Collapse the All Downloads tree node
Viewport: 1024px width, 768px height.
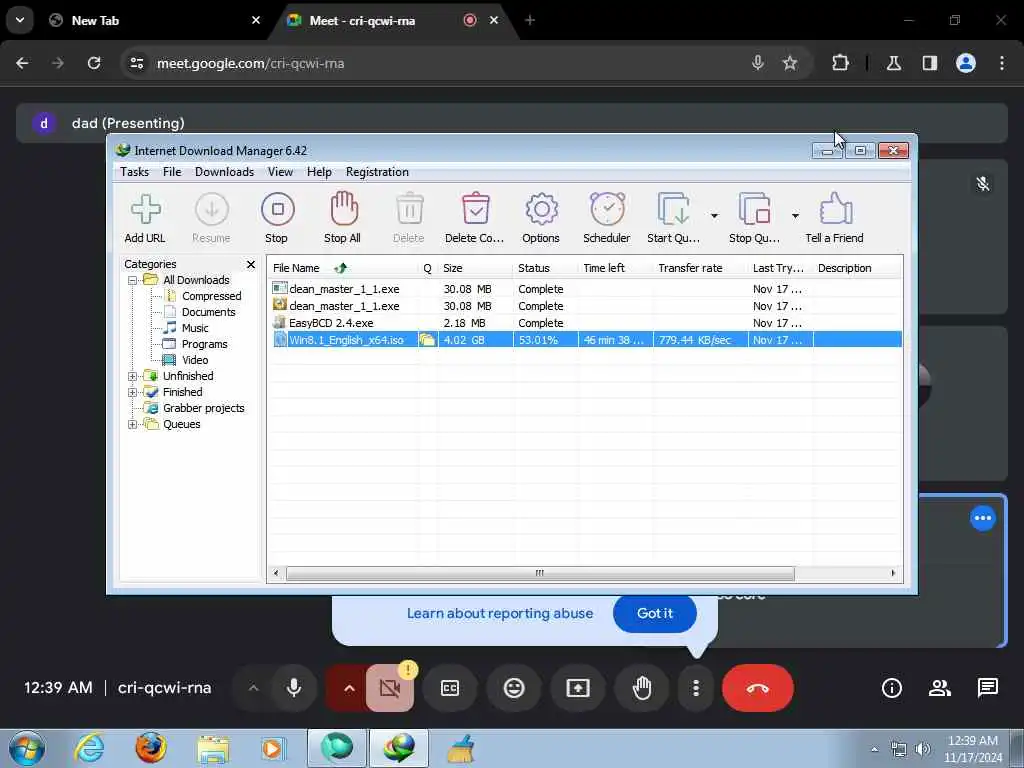click(133, 280)
